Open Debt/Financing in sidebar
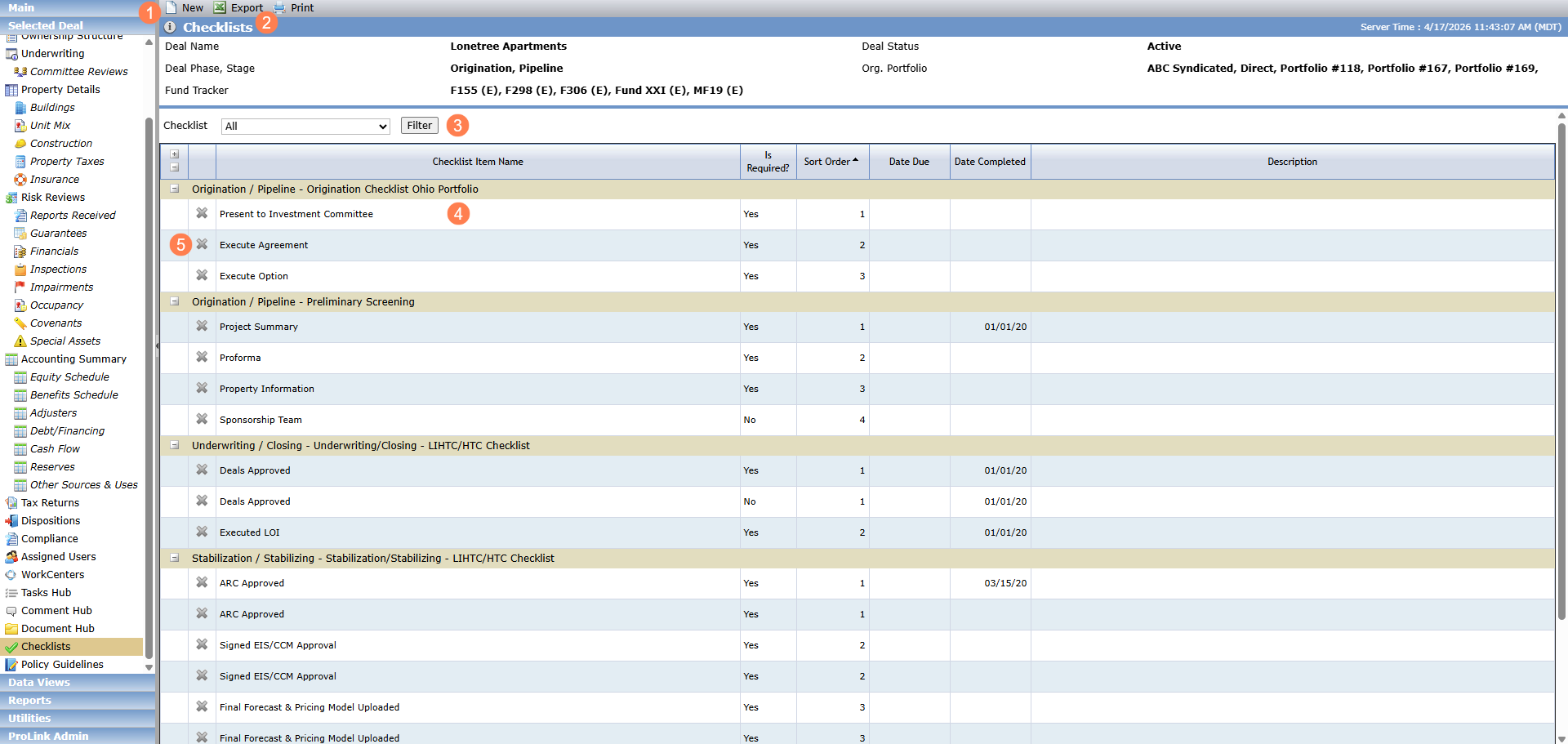 (x=67, y=431)
